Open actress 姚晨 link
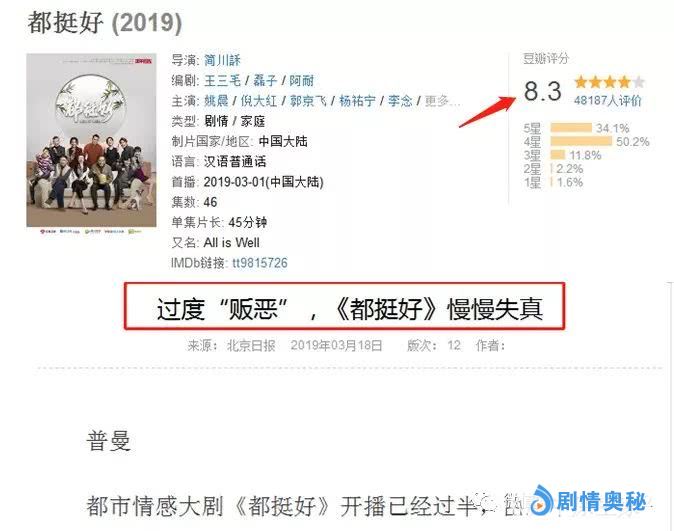The height and width of the screenshot is (531, 674). 216,101
